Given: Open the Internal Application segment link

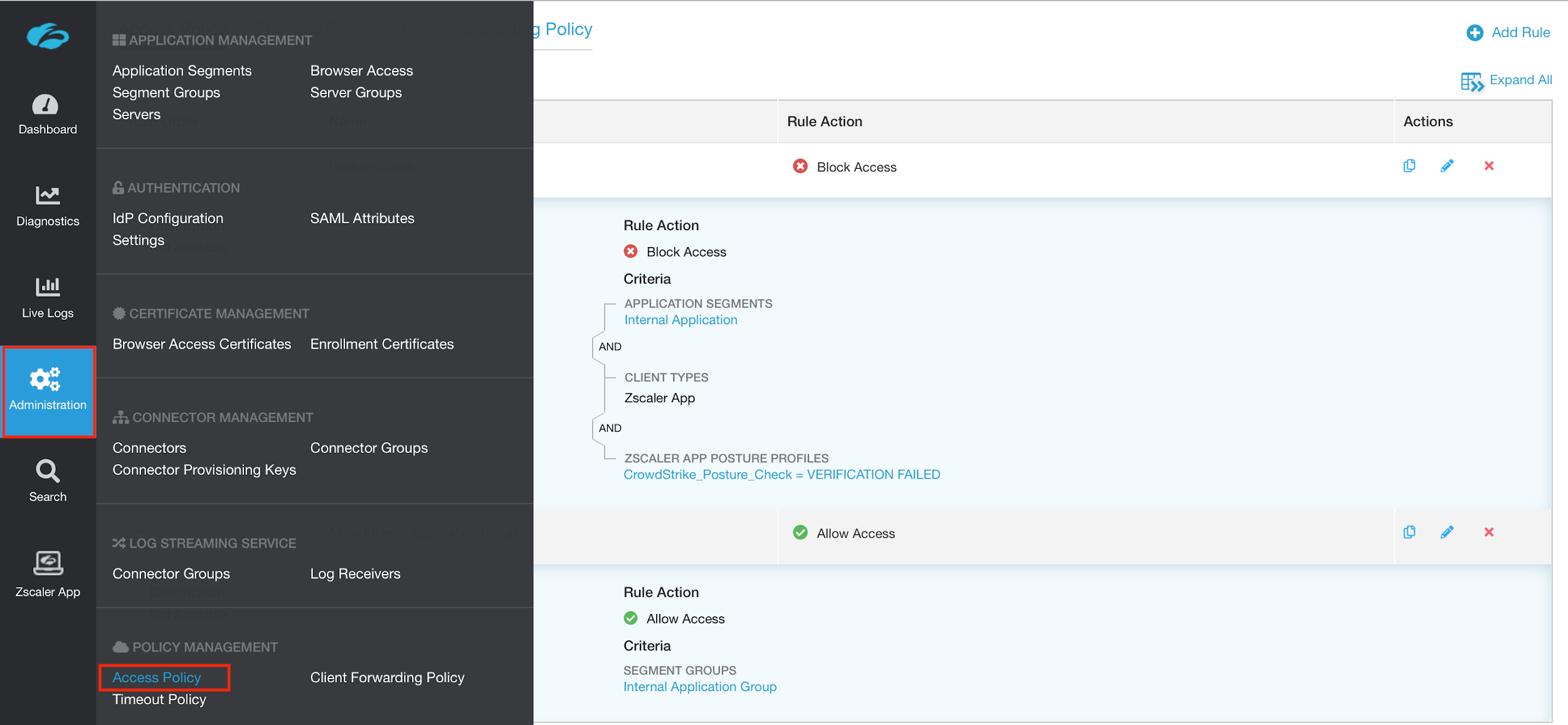Looking at the screenshot, I should [681, 320].
